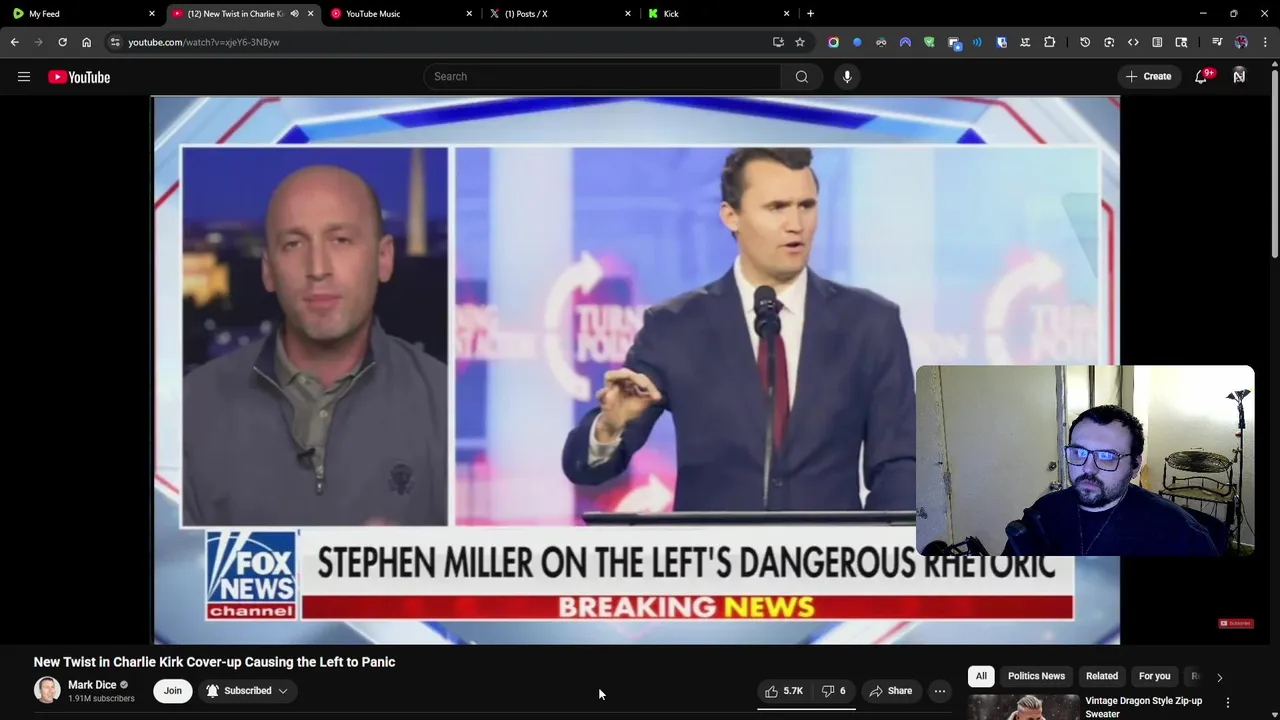Screen dimensions: 1280x720
Task: Close the My Feed tab
Action: [x=152, y=14]
